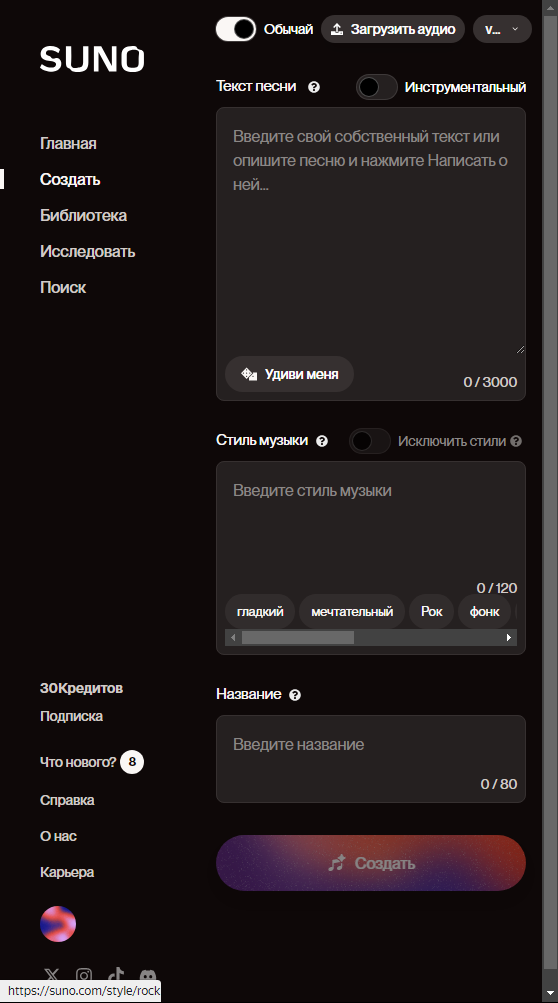558x1003 pixels.
Task: Click the page vertical scrollbar thumb
Action: click(x=550, y=493)
